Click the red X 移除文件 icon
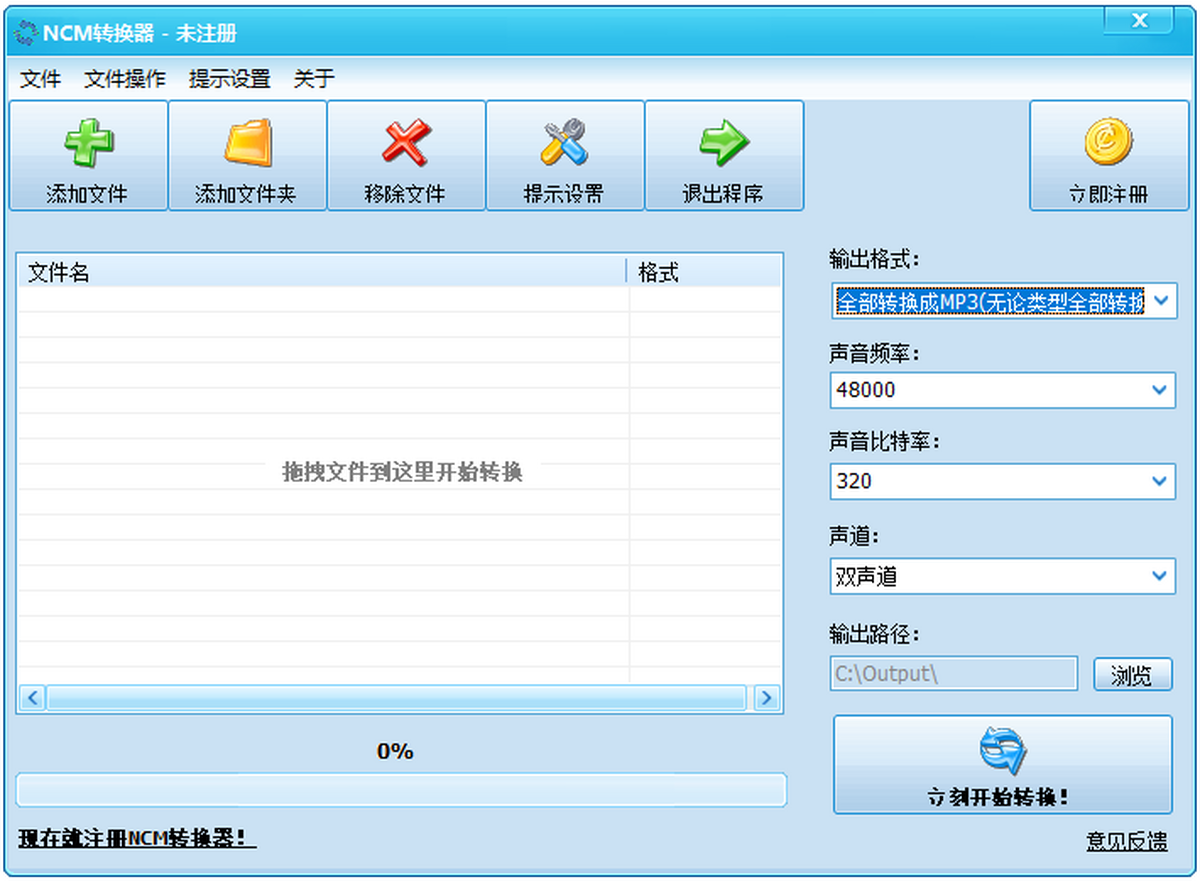This screenshot has height=882, width=1200. (x=406, y=144)
